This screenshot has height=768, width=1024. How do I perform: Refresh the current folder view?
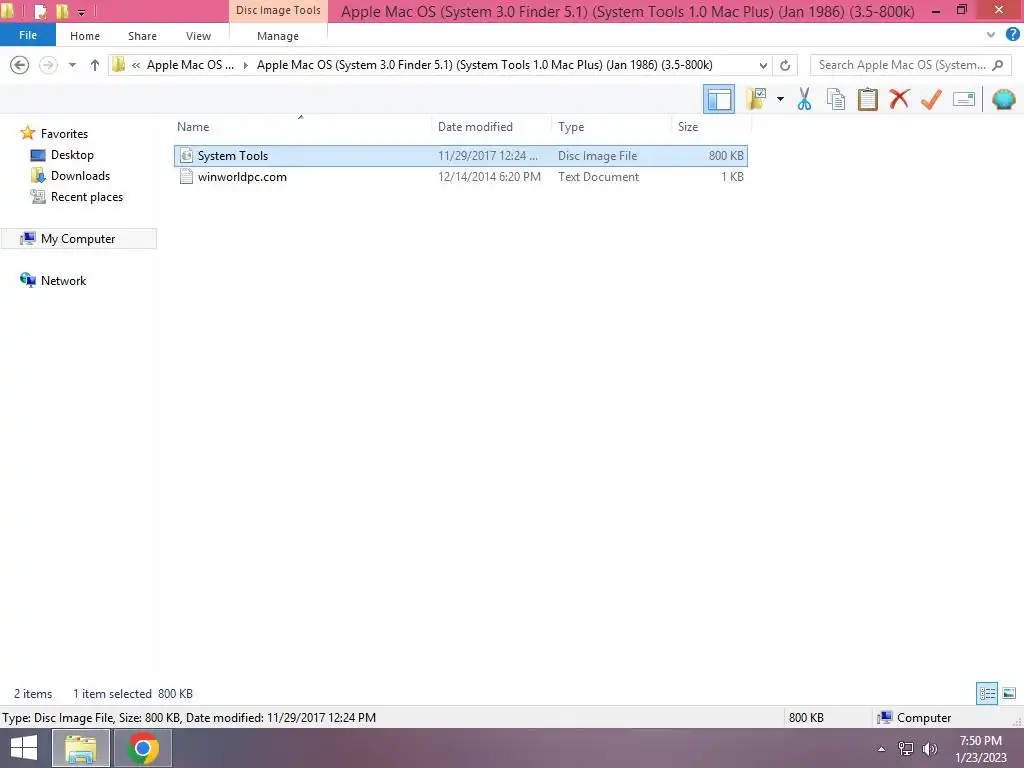pyautogui.click(x=785, y=65)
